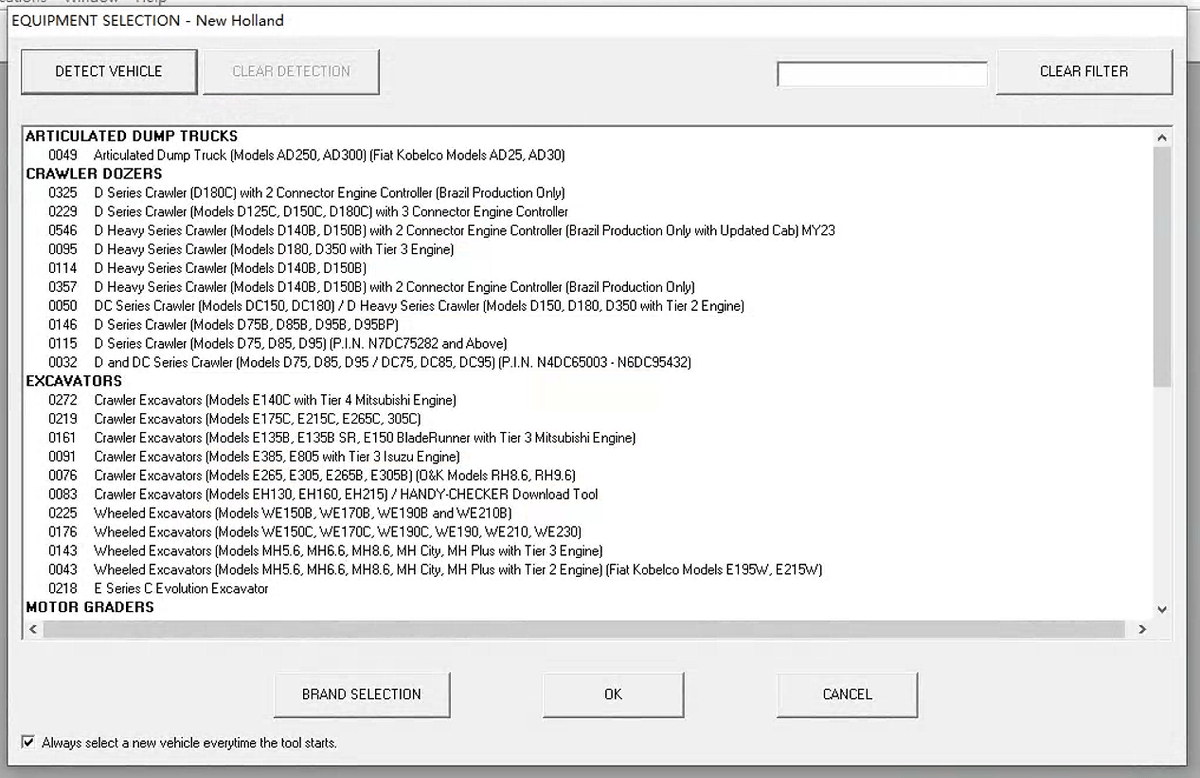Focus the filter text input field
The width and height of the screenshot is (1200, 778).
(882, 74)
